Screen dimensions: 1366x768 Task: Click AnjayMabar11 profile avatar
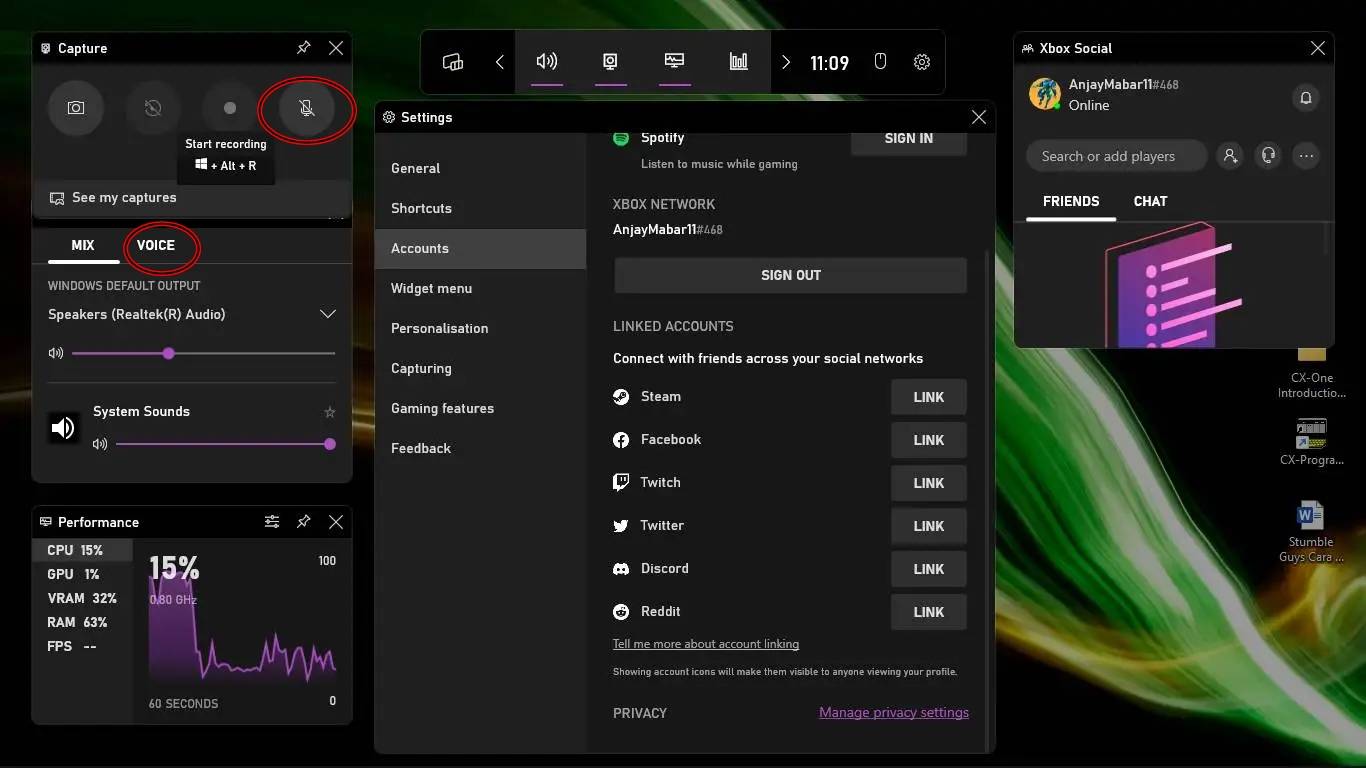coord(1045,94)
